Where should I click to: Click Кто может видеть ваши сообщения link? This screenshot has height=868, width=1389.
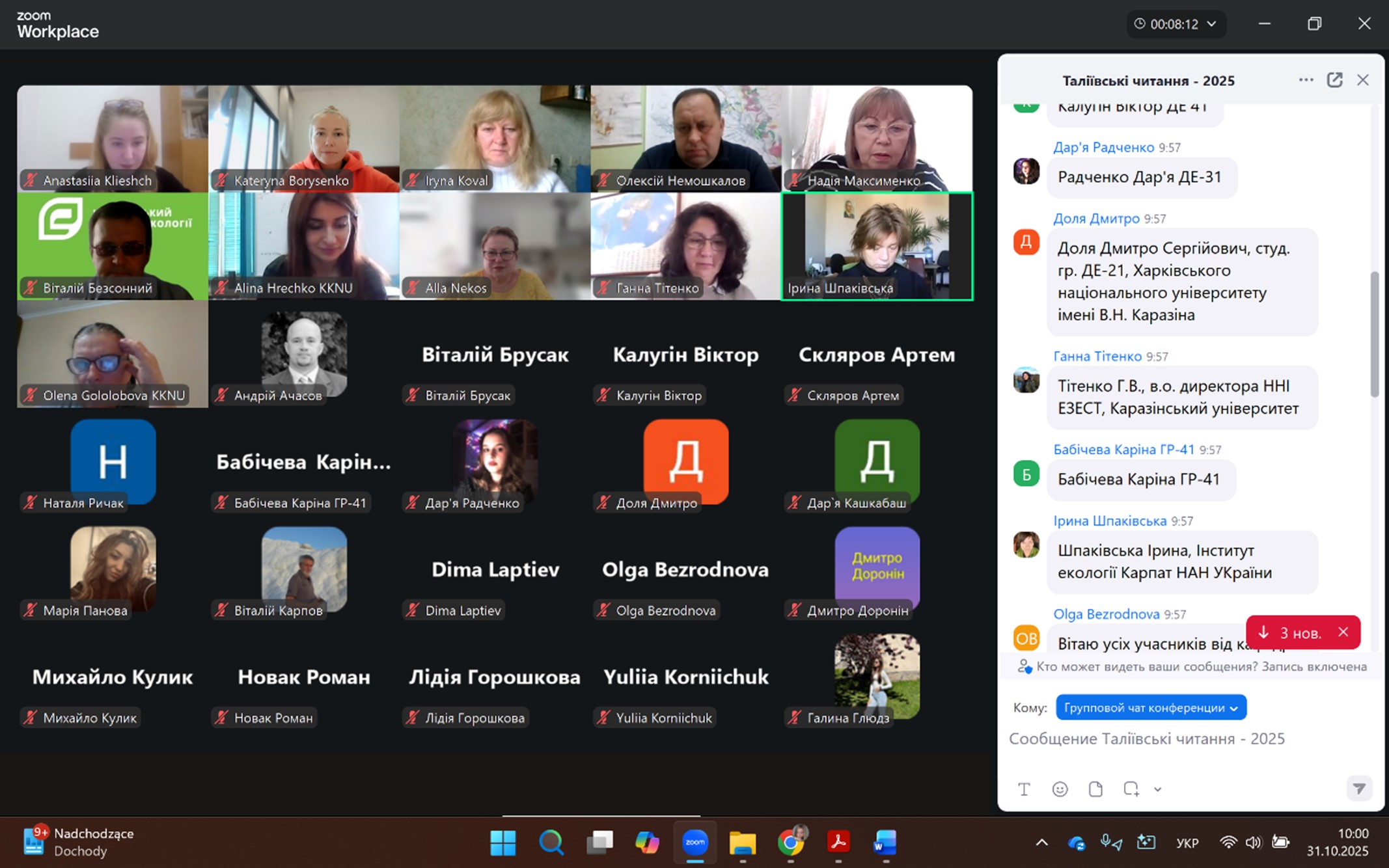(x=1147, y=666)
